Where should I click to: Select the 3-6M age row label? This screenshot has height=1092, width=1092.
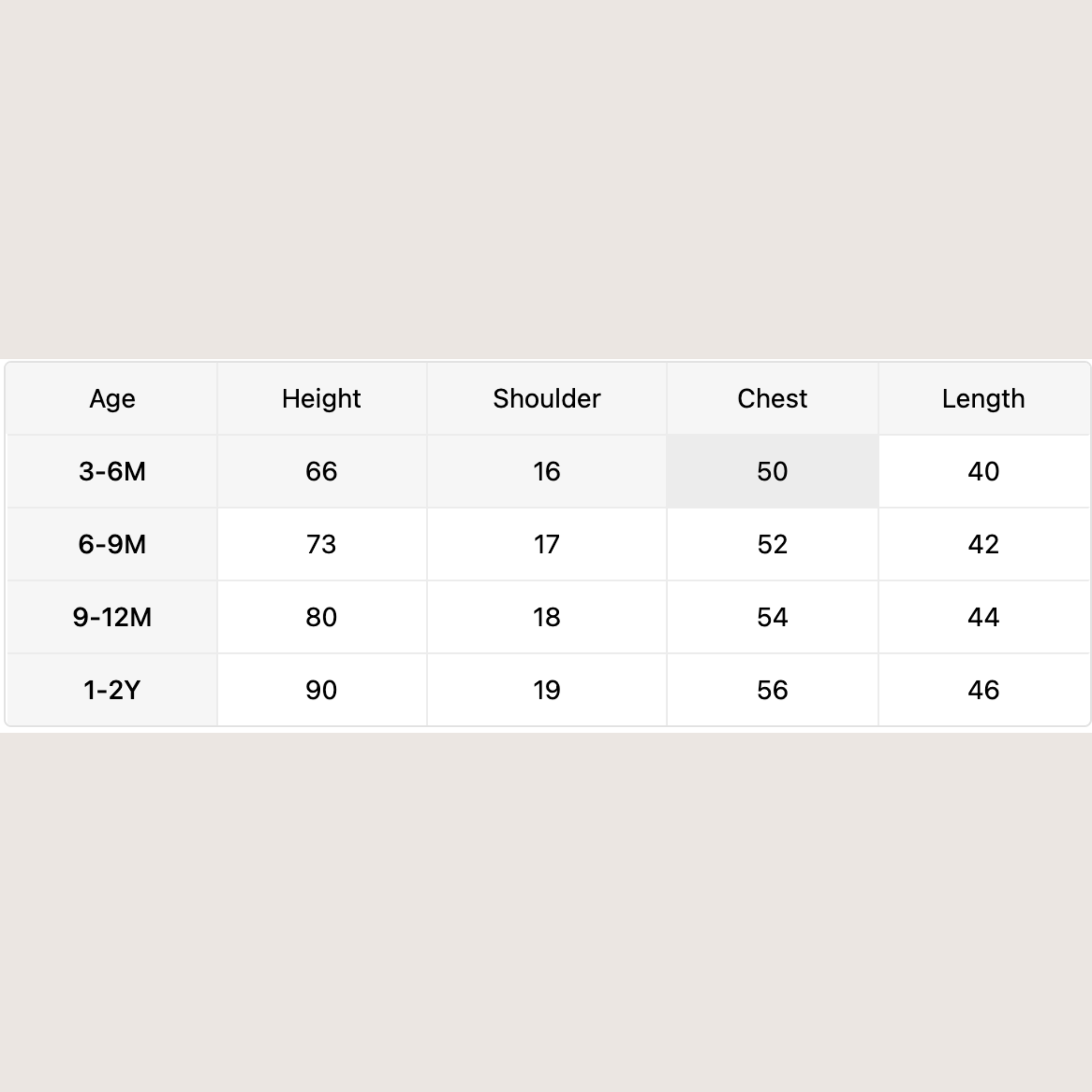tap(112, 471)
